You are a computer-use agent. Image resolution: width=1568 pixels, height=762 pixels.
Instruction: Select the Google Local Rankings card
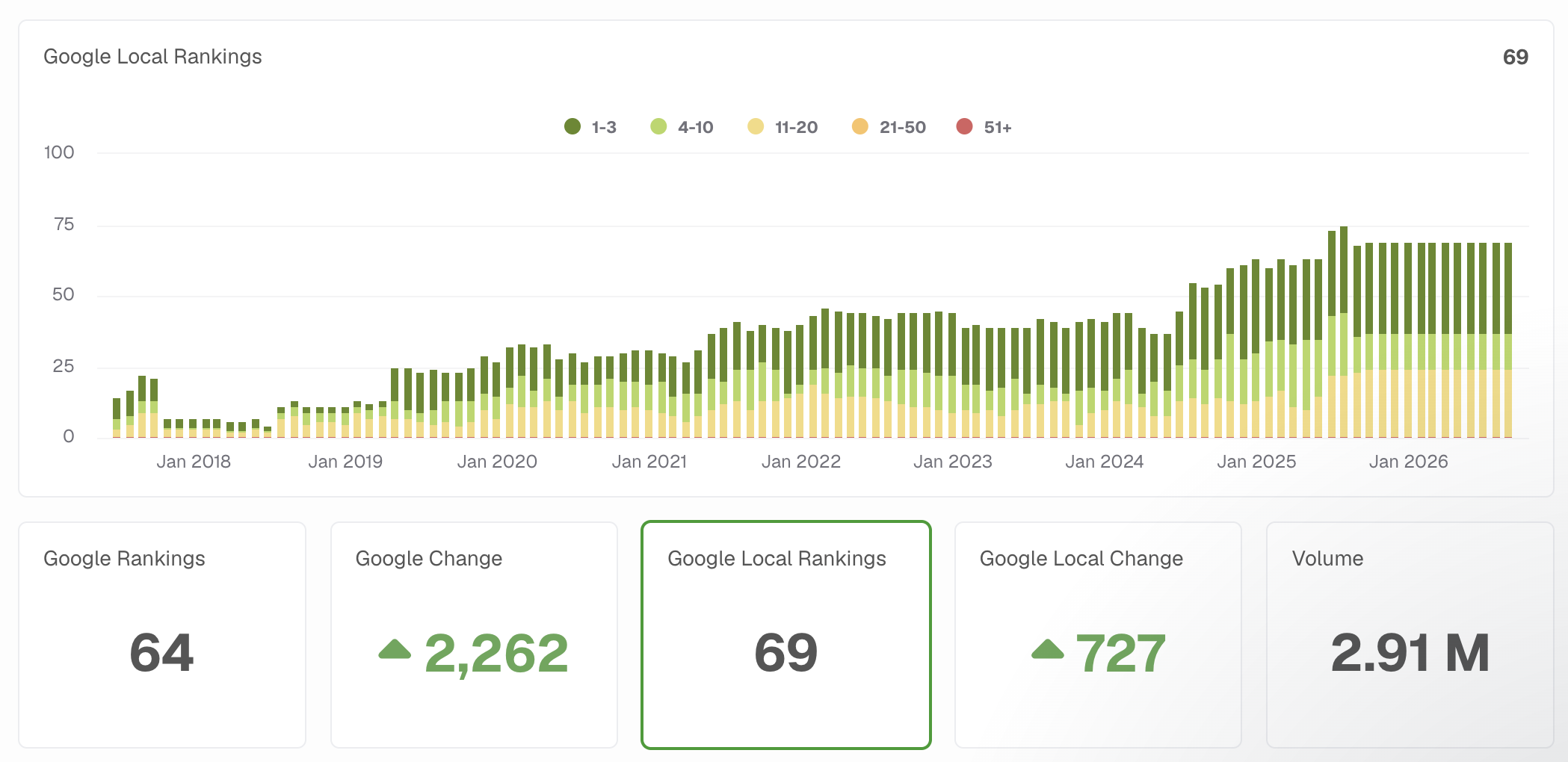[786, 635]
